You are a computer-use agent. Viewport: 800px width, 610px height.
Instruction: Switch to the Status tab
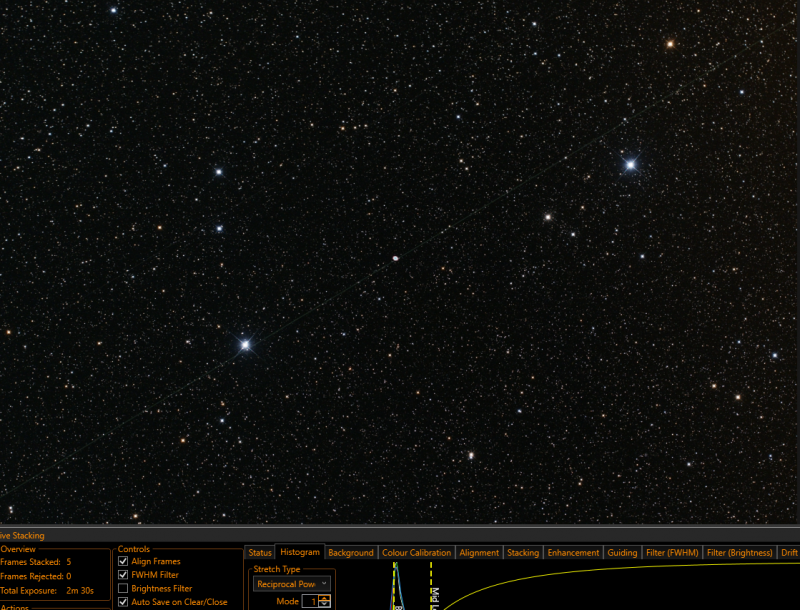(260, 552)
